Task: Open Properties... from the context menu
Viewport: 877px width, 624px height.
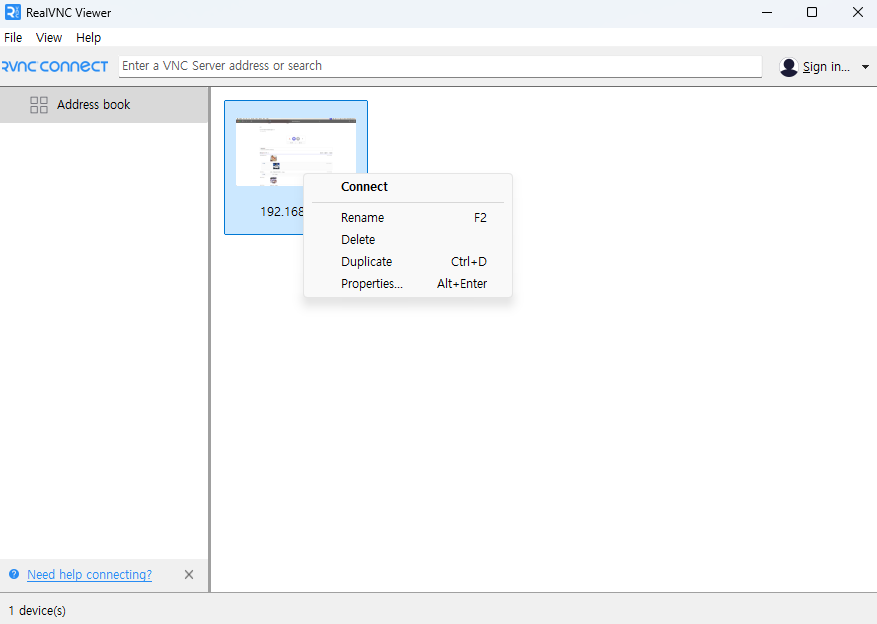Action: click(408, 283)
